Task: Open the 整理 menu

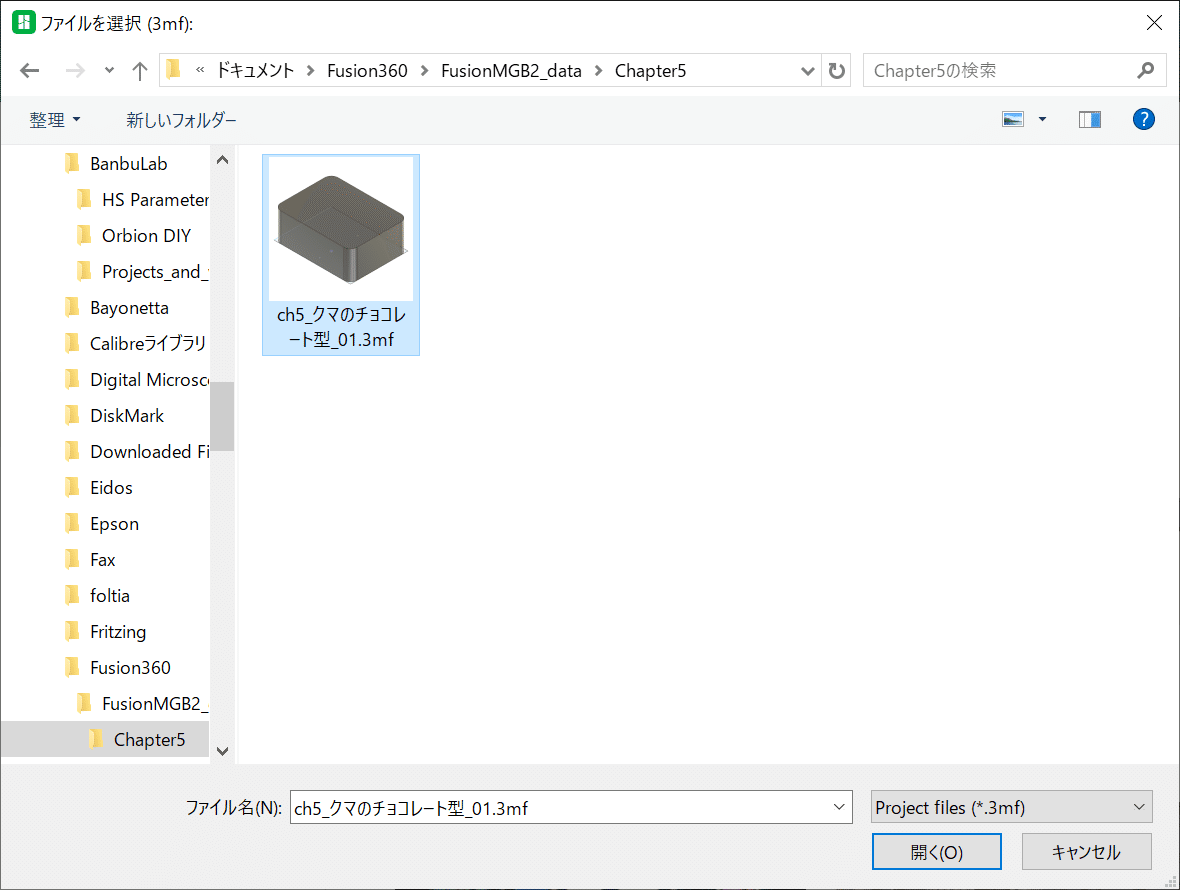Action: click(54, 120)
